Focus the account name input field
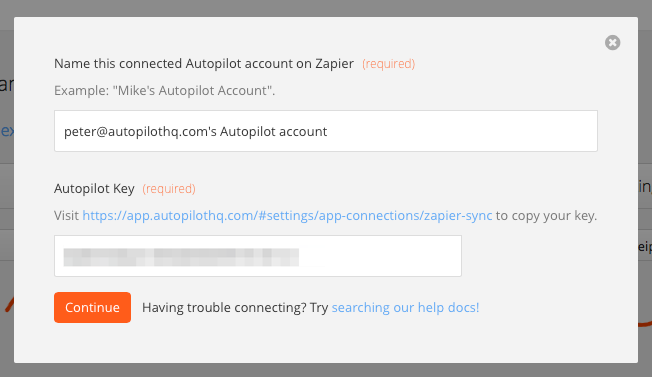652x377 pixels. pos(326,131)
